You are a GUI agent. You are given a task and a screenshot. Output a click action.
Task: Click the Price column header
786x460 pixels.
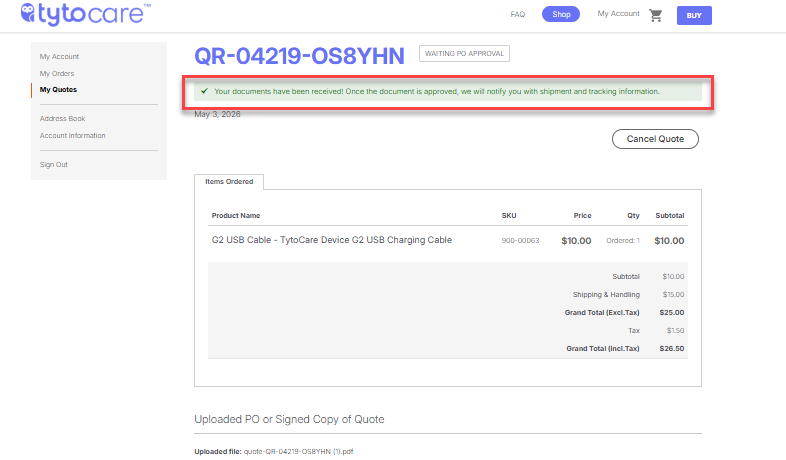[x=582, y=215]
